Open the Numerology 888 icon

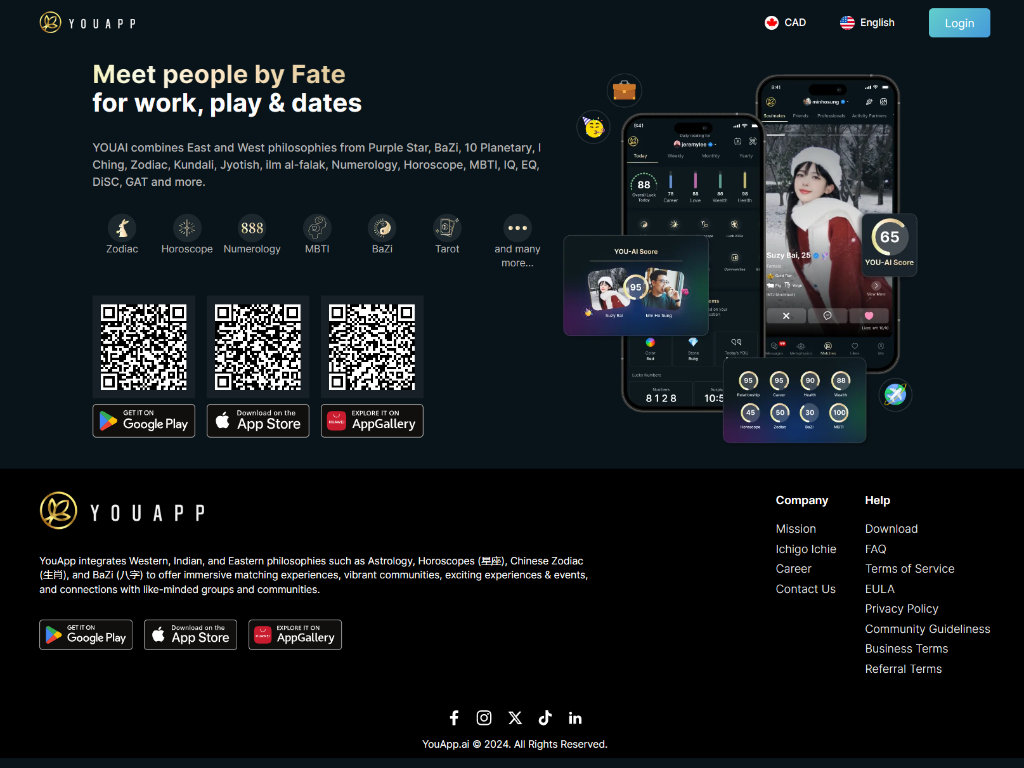[x=252, y=228]
